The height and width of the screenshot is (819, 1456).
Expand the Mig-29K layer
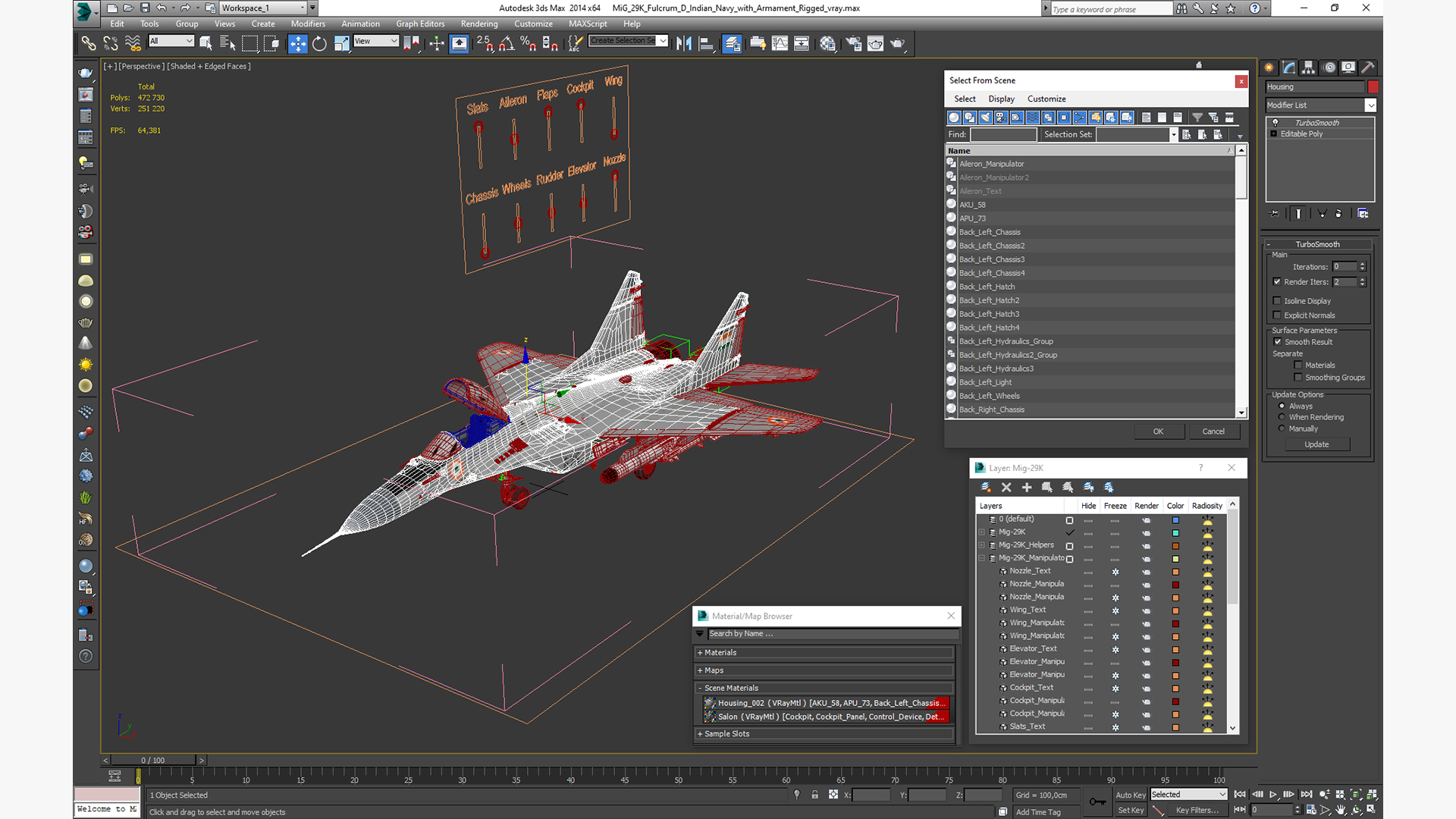pos(981,532)
